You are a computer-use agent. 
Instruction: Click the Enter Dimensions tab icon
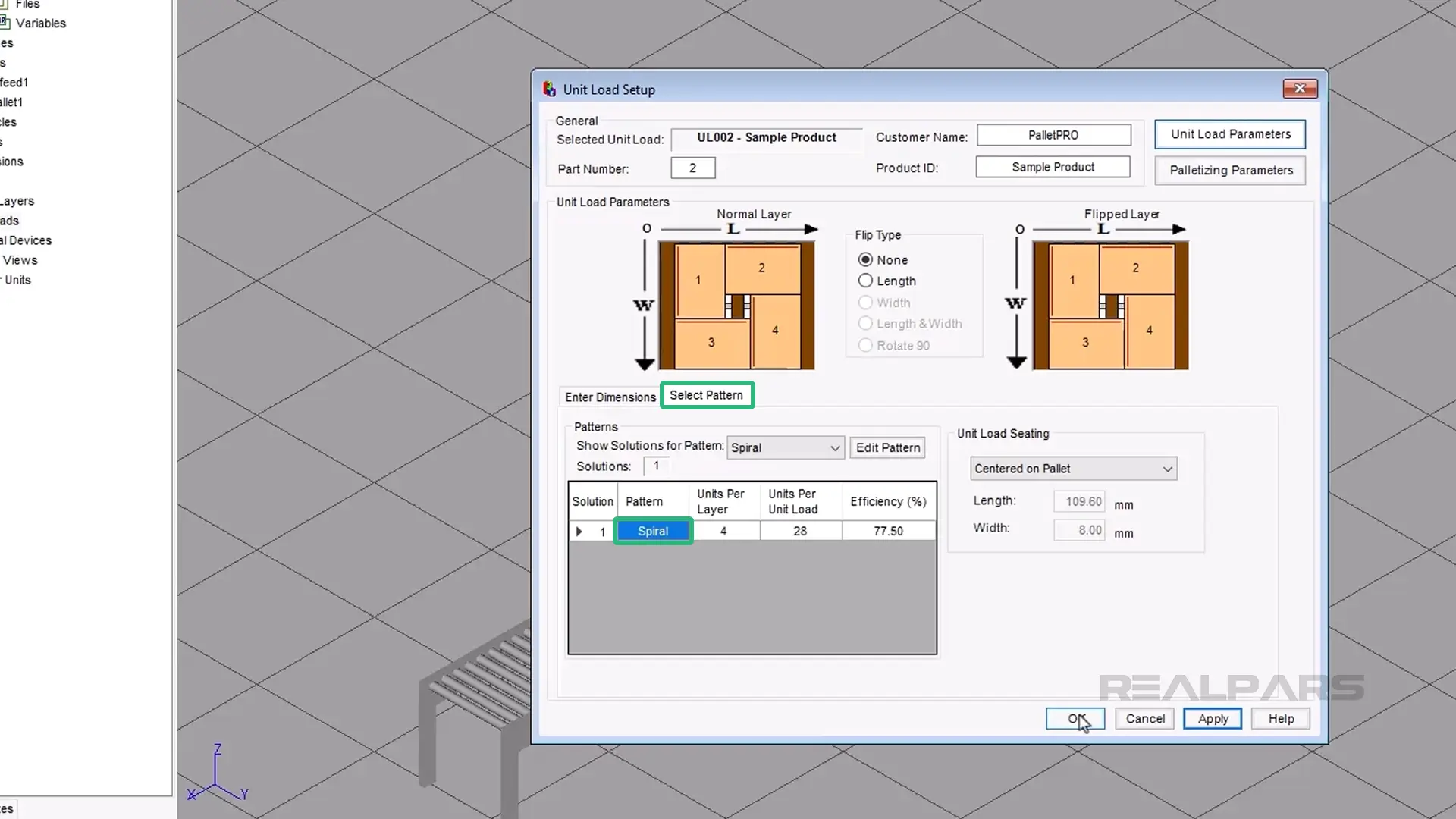pyautogui.click(x=610, y=397)
